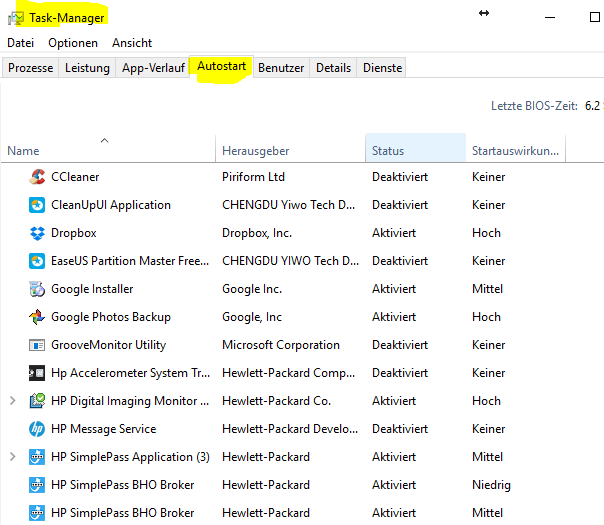Select the CleanUpUI Application entry
The height and width of the screenshot is (525, 604).
(x=111, y=205)
